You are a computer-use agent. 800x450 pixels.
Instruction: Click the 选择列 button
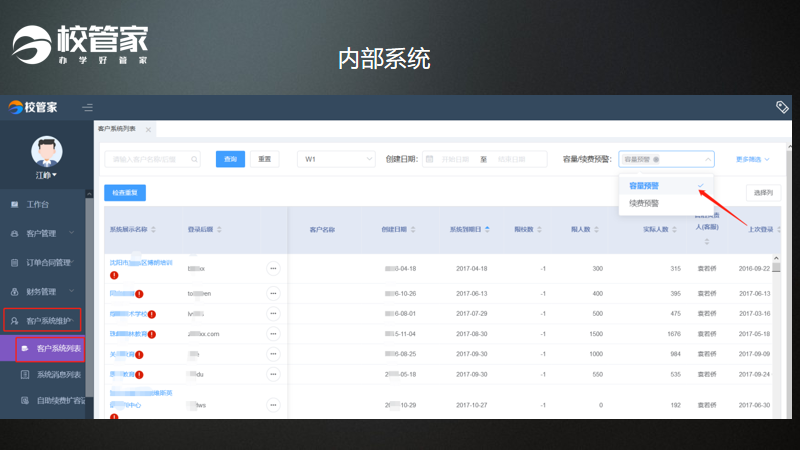coord(763,192)
